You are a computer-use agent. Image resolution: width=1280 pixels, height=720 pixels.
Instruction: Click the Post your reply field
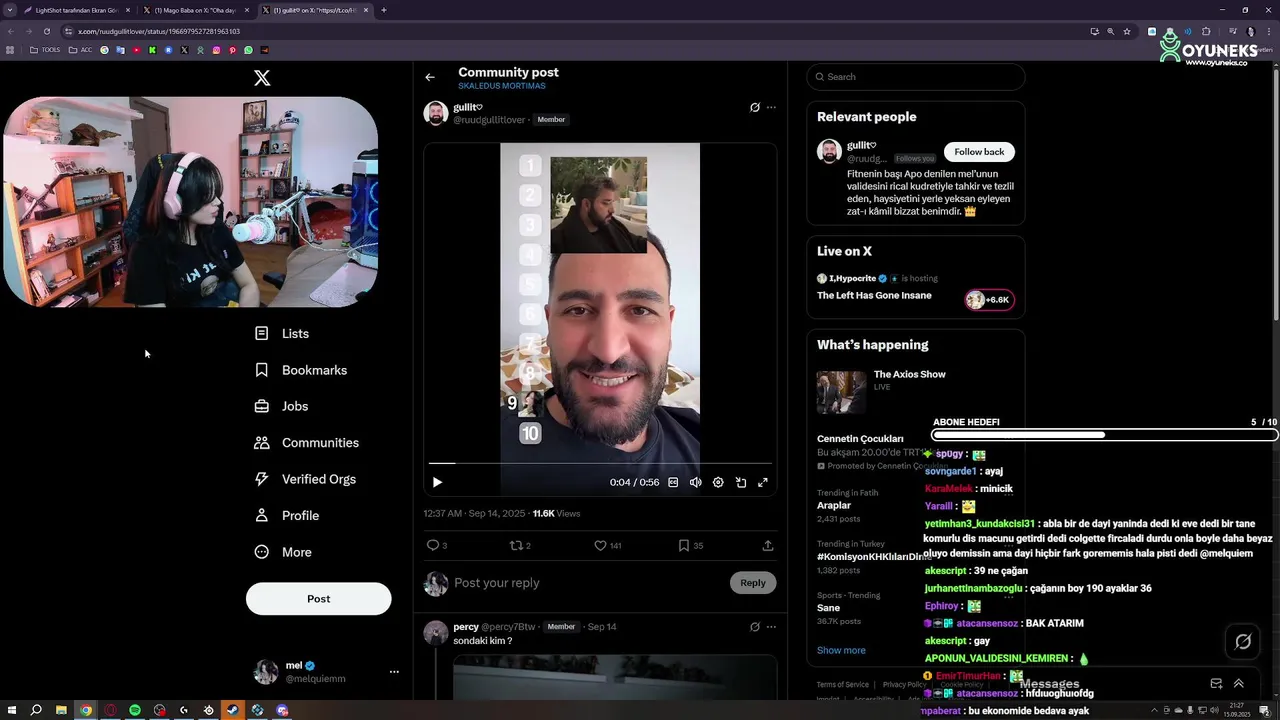click(x=590, y=583)
